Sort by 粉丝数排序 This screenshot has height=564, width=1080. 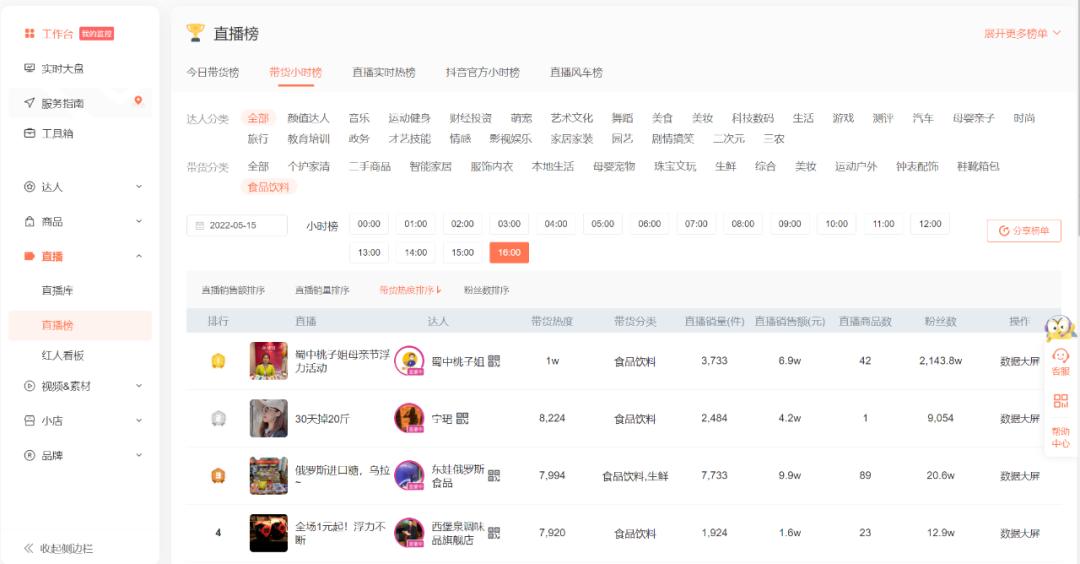coord(486,290)
